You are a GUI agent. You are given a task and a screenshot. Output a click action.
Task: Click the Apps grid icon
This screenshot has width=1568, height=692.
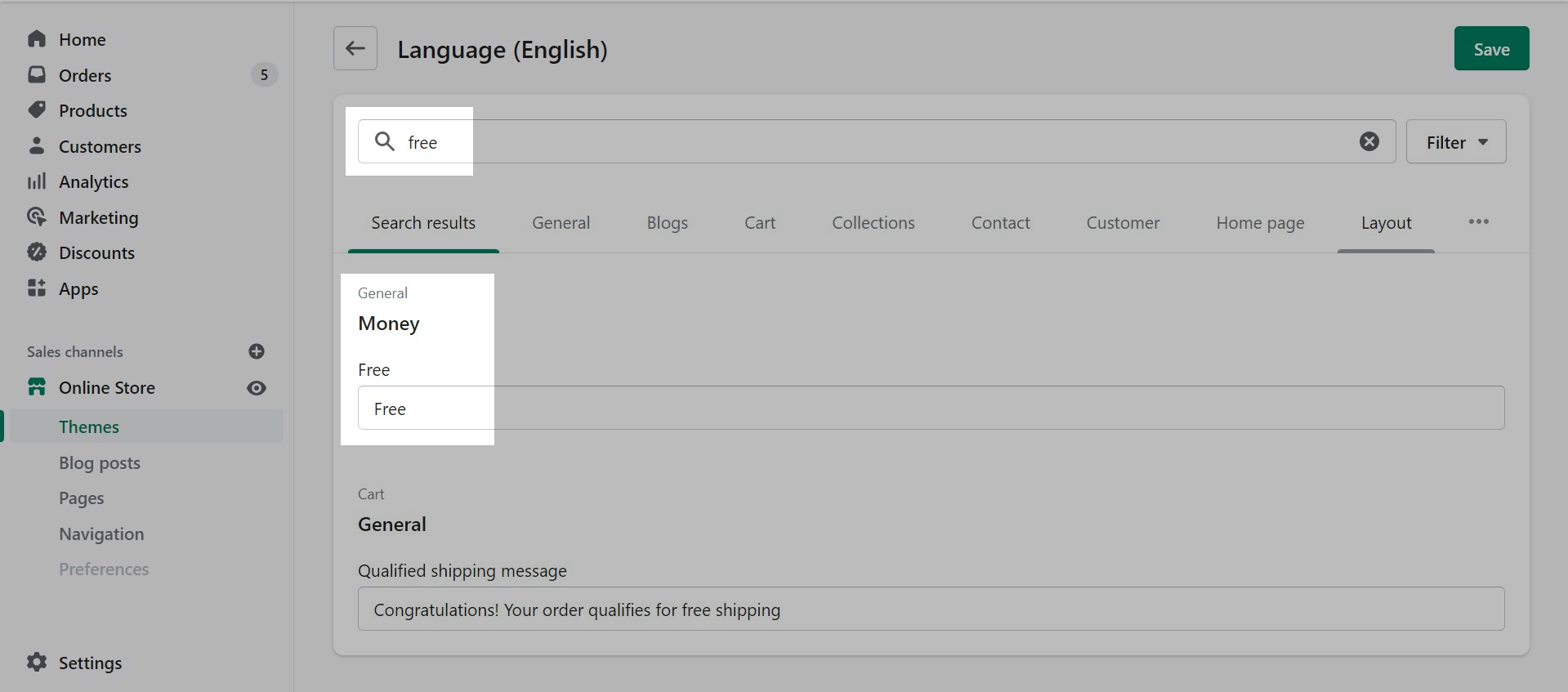tap(37, 288)
